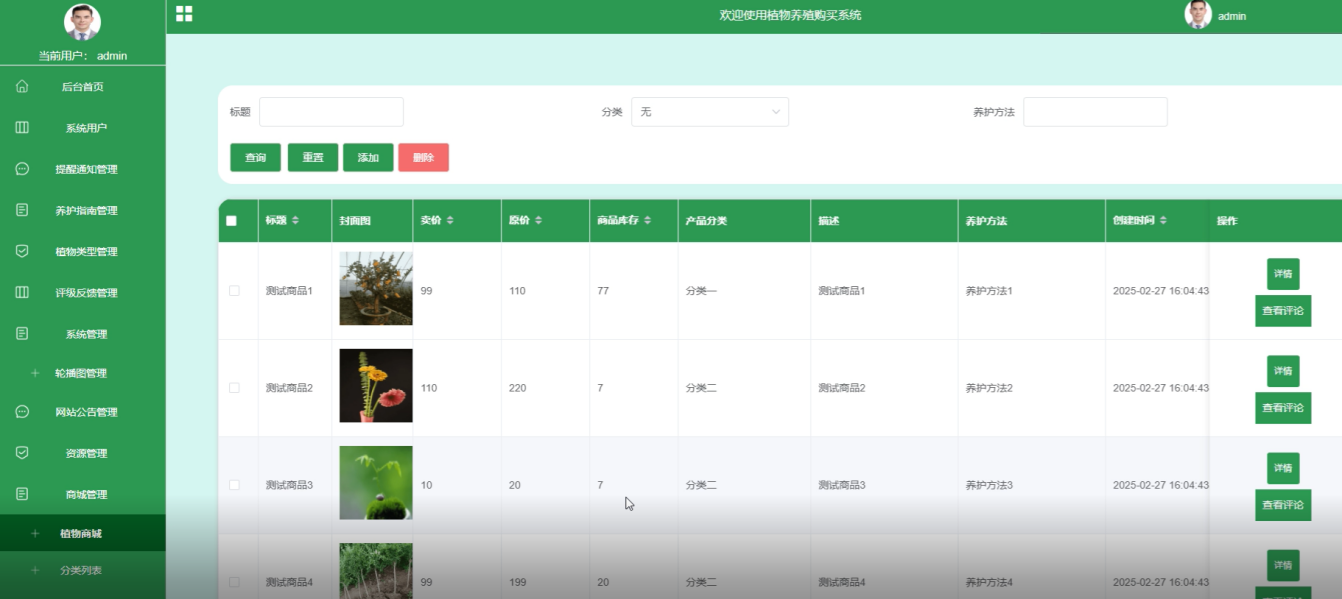Click the plus icon beside 植物商城
The height and width of the screenshot is (599, 1342).
35,533
